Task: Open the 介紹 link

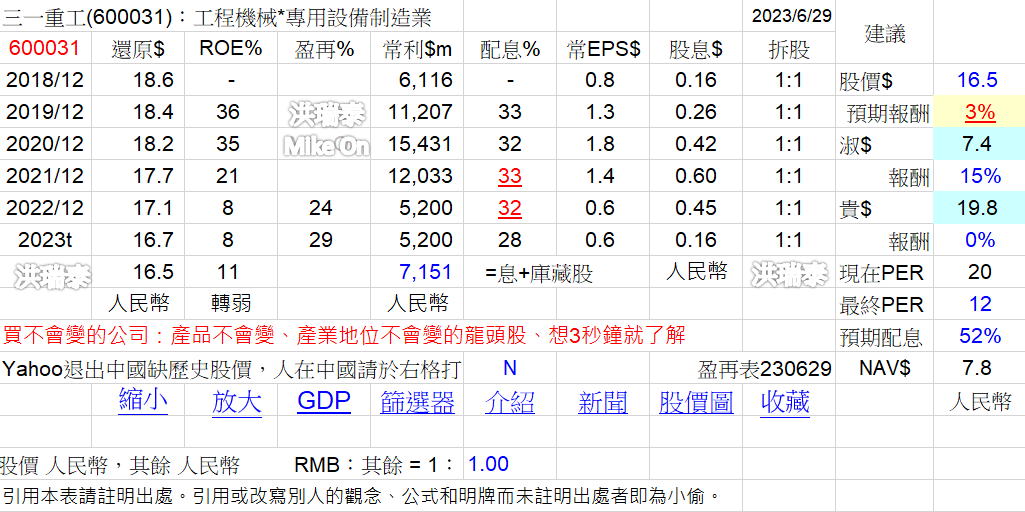Action: click(x=509, y=401)
